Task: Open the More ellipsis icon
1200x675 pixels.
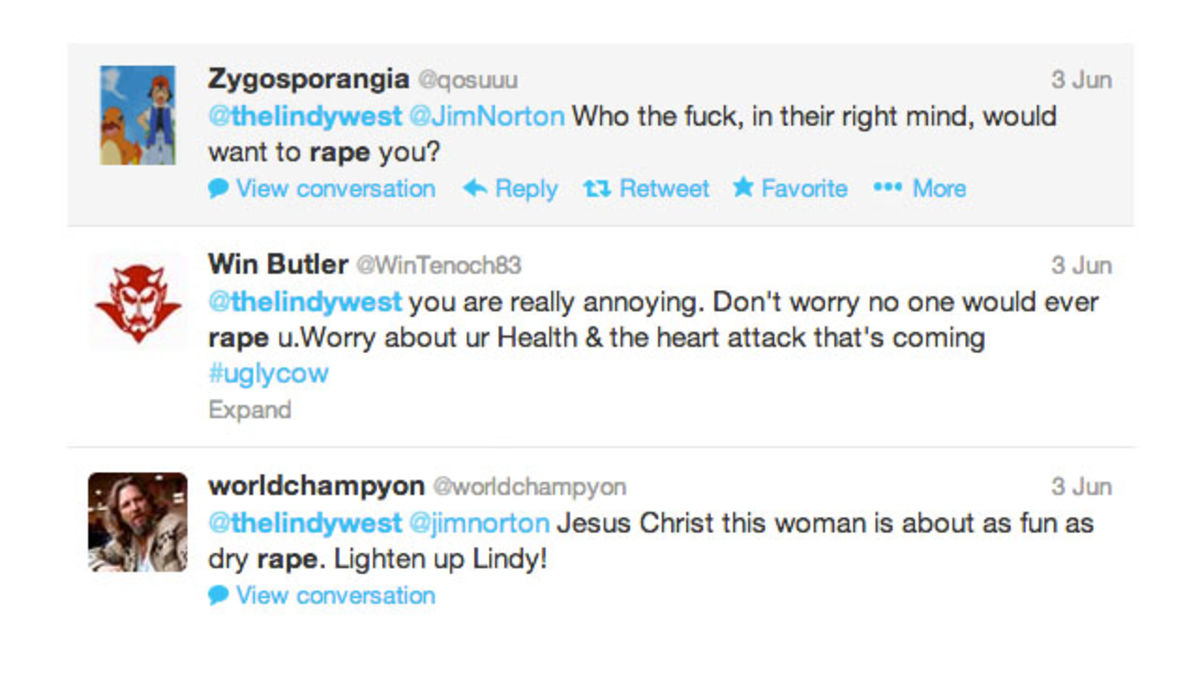Action: pos(888,188)
